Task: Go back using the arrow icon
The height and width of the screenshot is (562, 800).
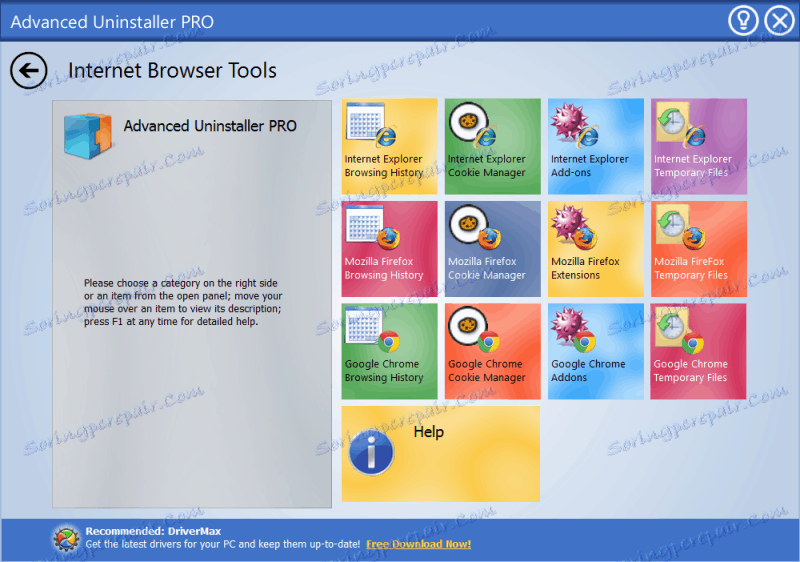Action: click(29, 70)
